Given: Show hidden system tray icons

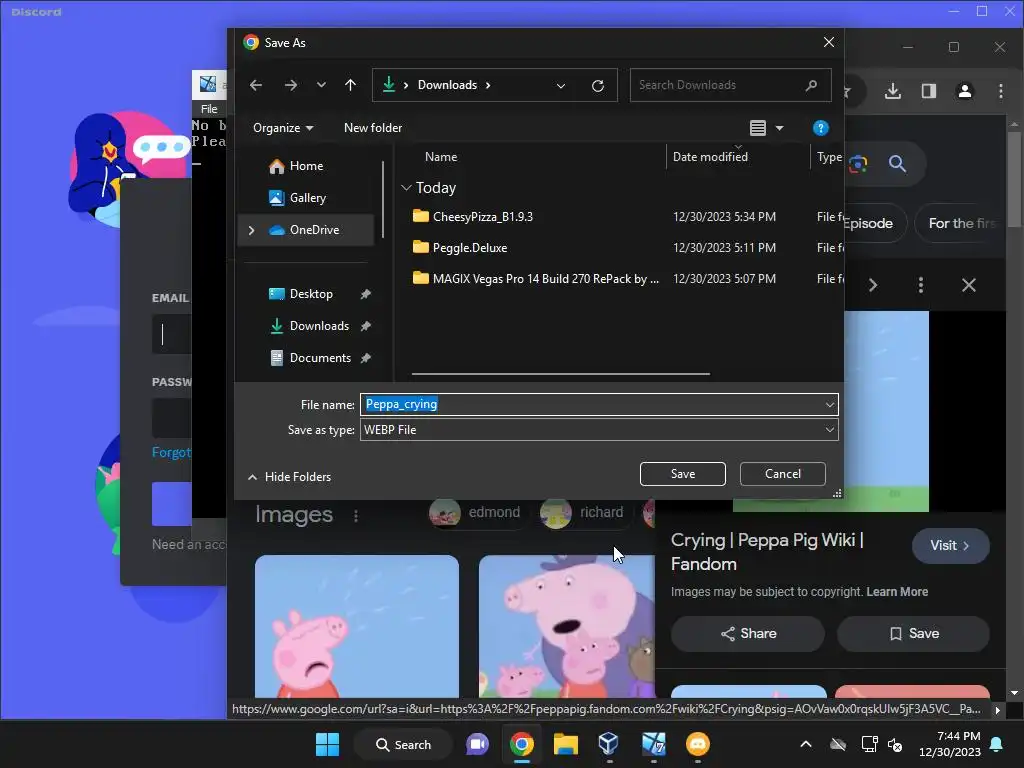Looking at the screenshot, I should 806,744.
